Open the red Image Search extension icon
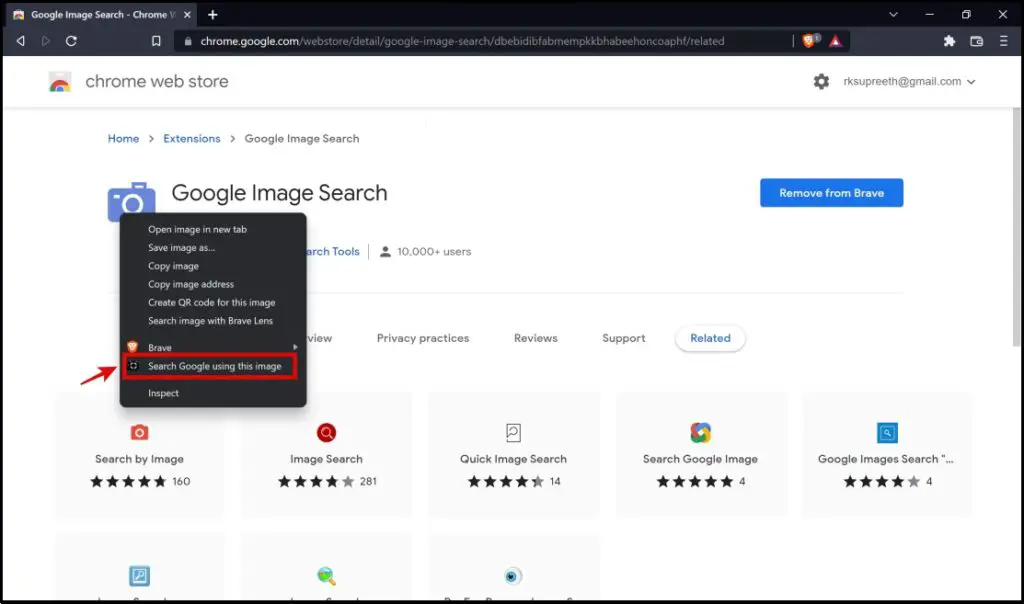Image resolution: width=1024 pixels, height=604 pixels. pos(326,432)
